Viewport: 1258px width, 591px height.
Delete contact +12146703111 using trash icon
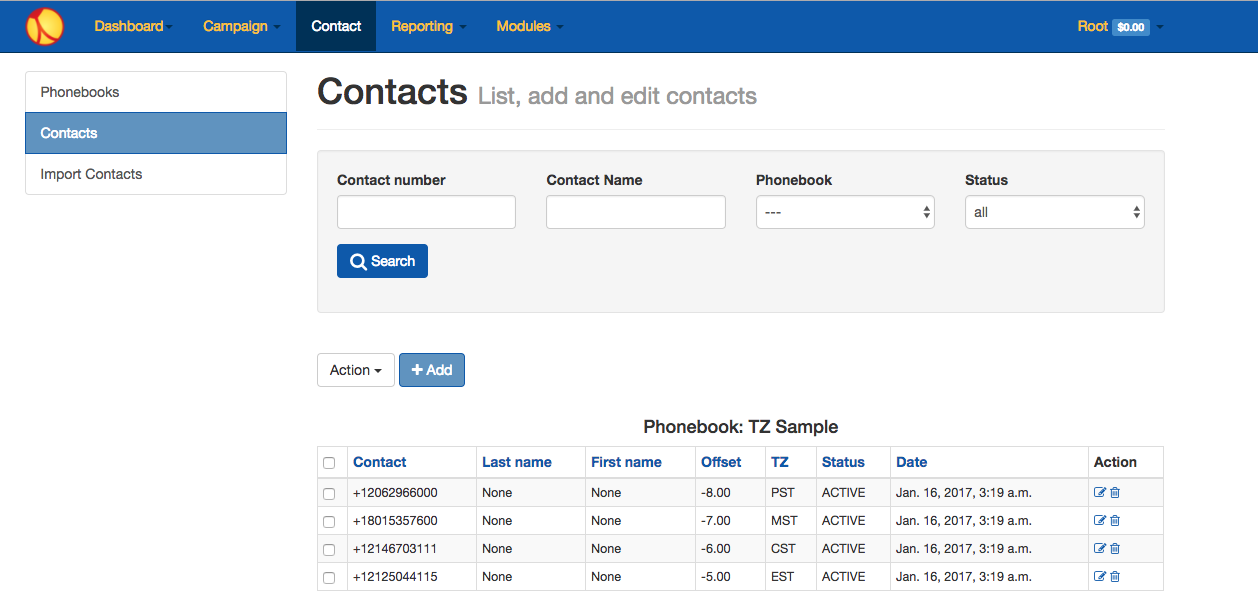(1115, 549)
